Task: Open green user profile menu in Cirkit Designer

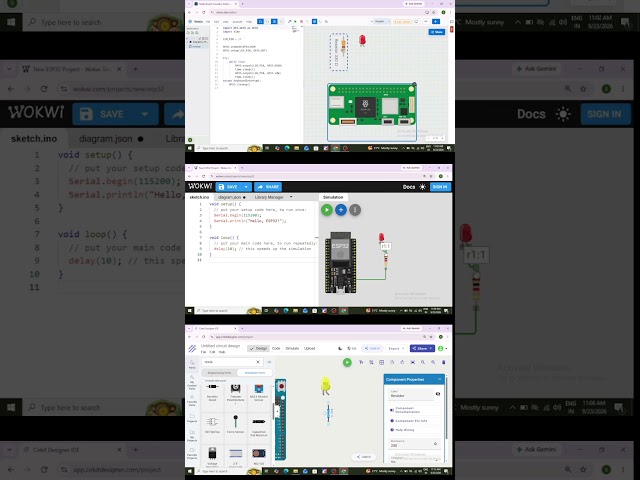Action: coord(441,349)
